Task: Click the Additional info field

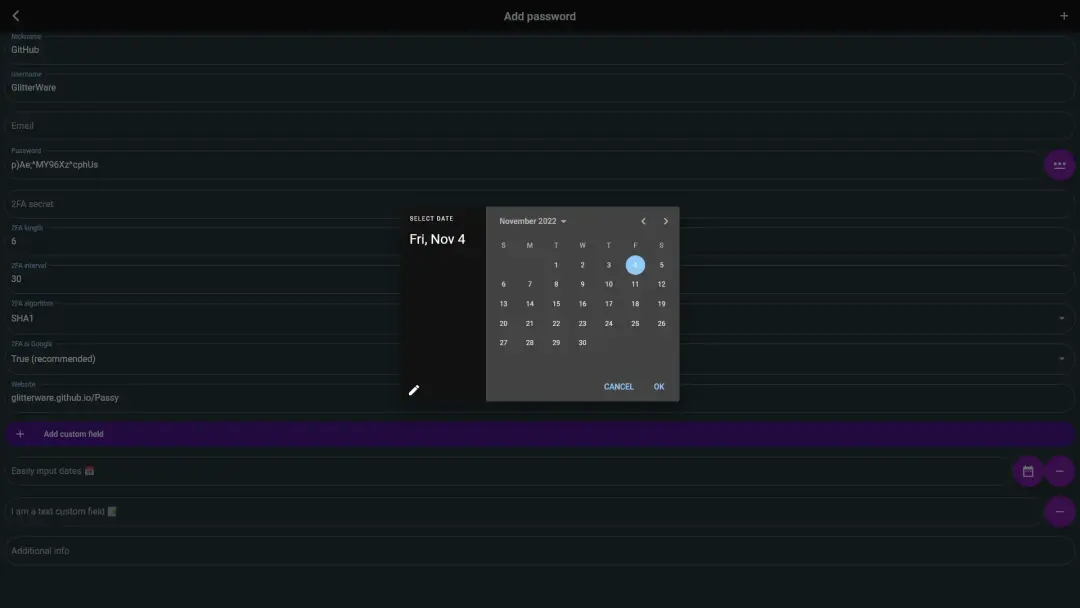Action: click(540, 551)
